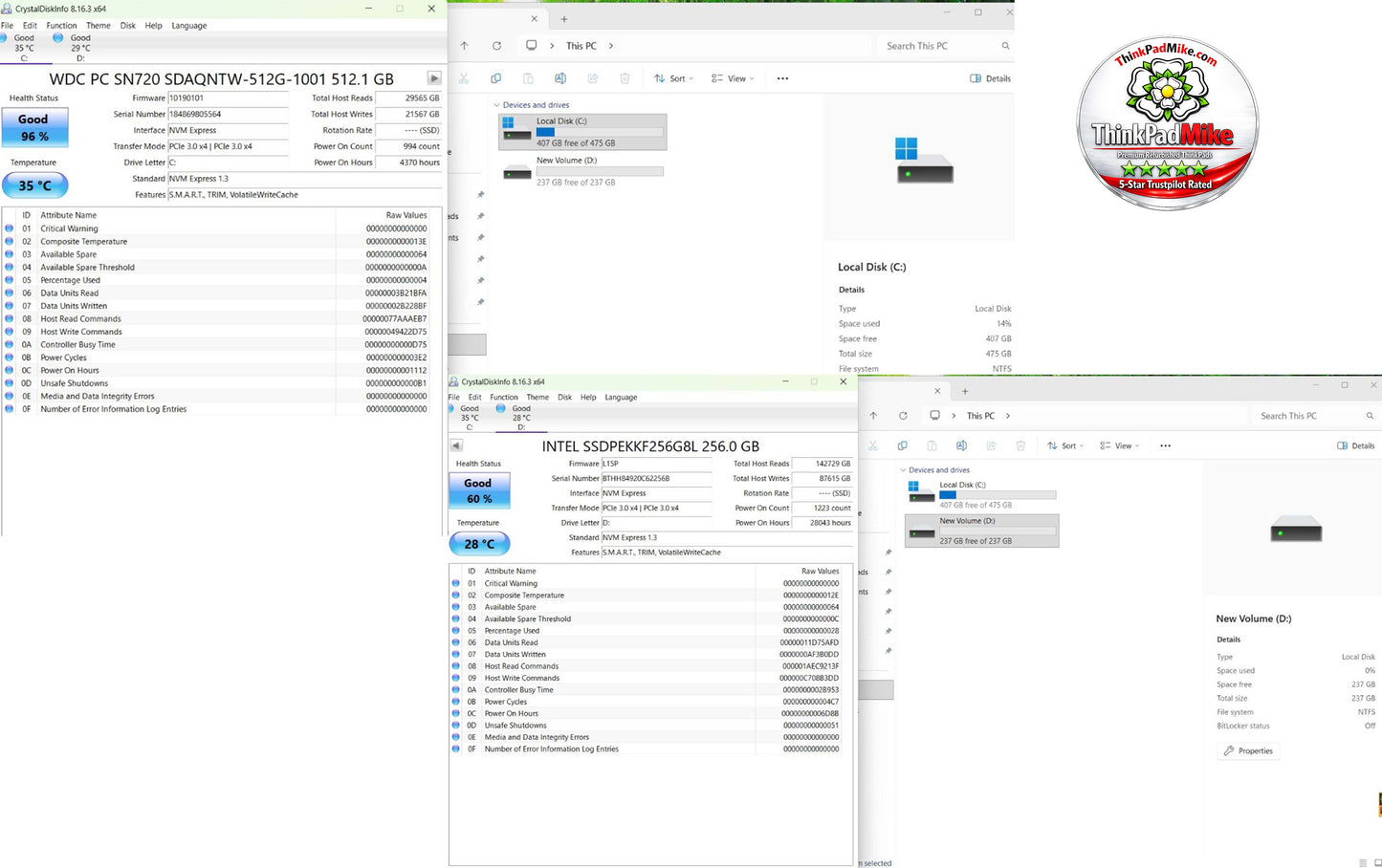
Task: Click Paste icon in lower File Explorer
Action: (x=932, y=445)
